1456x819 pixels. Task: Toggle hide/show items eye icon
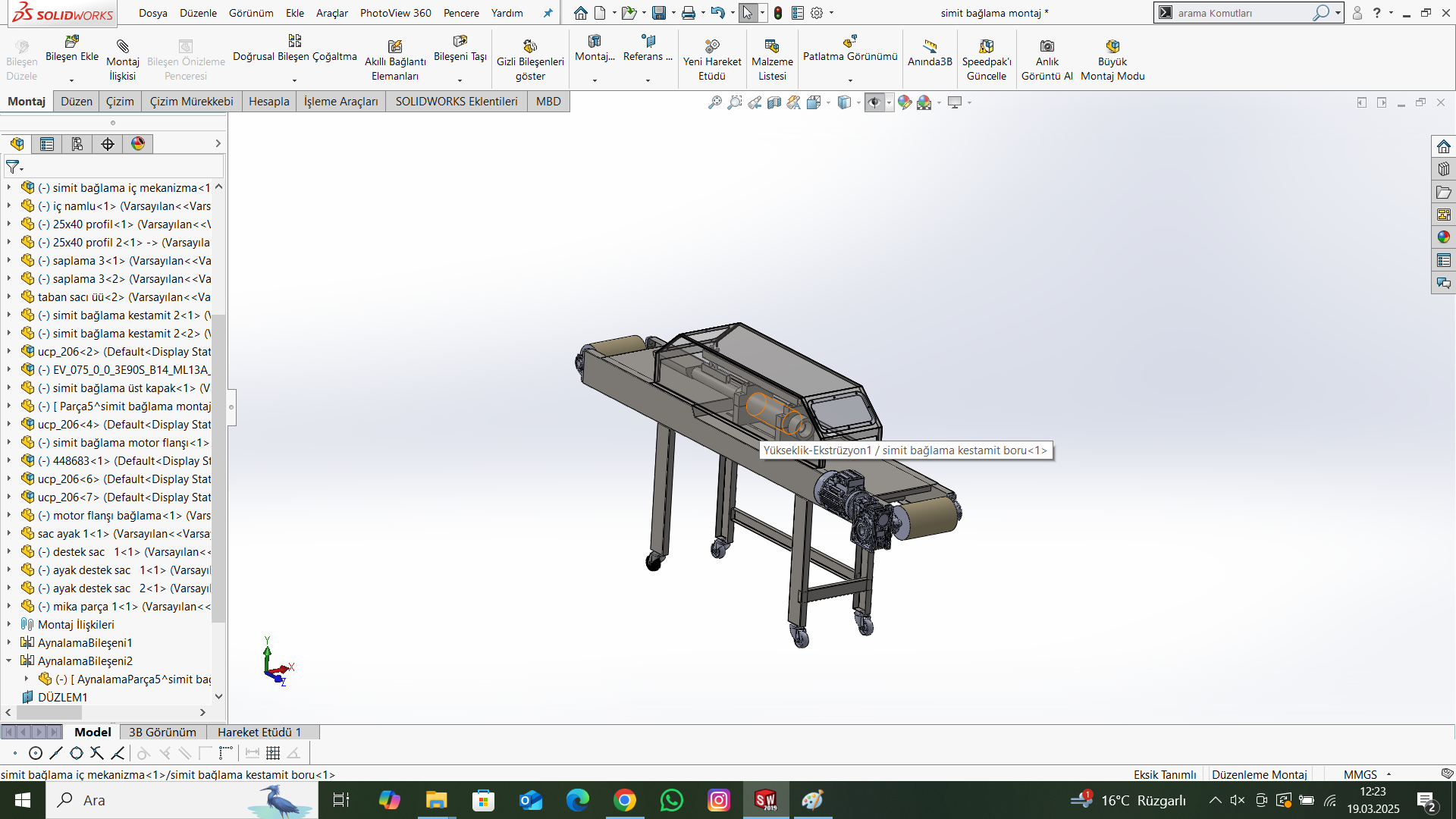coord(874,102)
